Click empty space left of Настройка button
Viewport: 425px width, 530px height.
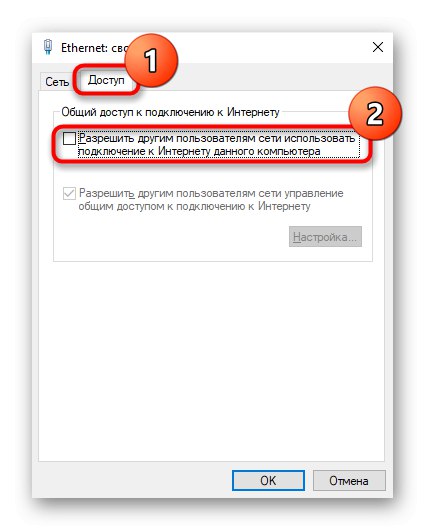(169, 237)
